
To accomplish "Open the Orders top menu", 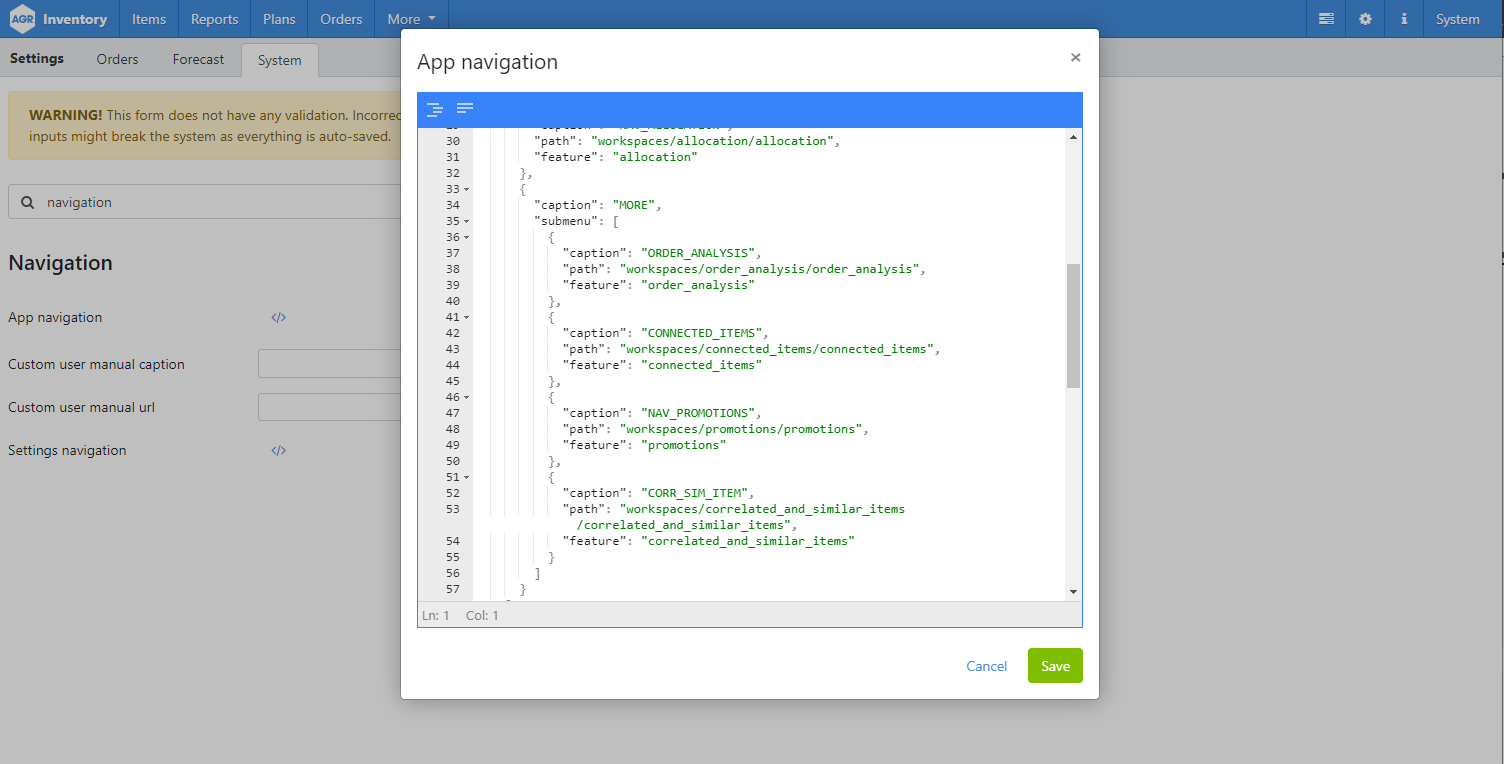I will click(341, 19).
